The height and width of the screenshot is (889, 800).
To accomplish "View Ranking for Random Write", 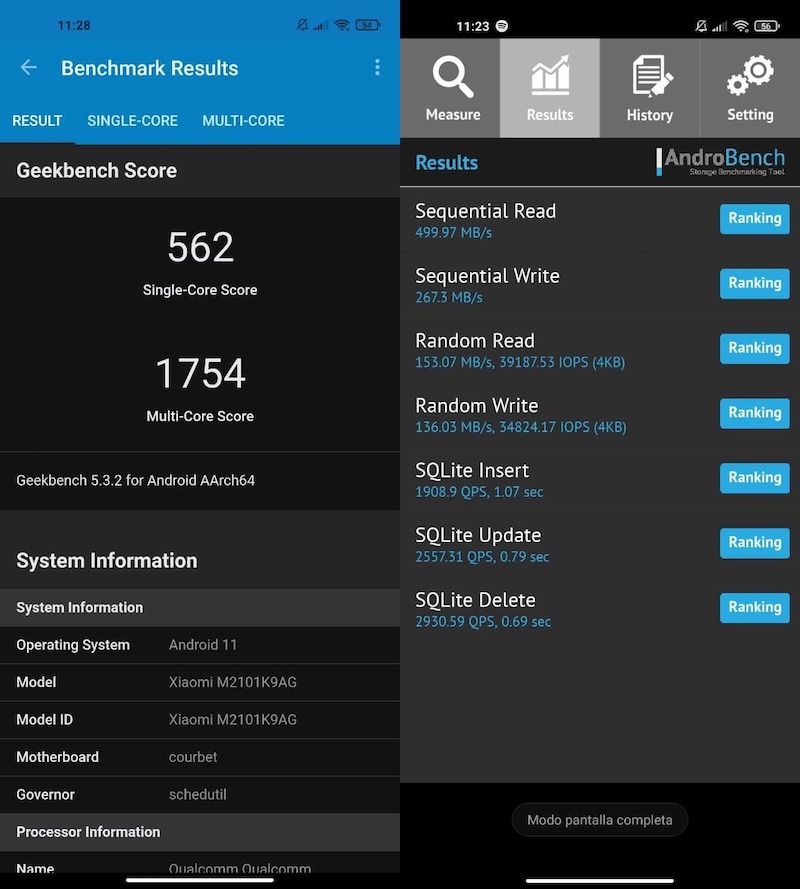I will point(754,413).
